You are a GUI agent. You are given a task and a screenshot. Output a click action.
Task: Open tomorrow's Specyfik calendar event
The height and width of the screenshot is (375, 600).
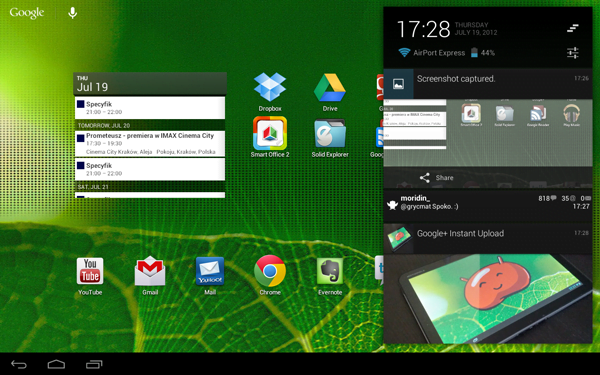(150, 169)
